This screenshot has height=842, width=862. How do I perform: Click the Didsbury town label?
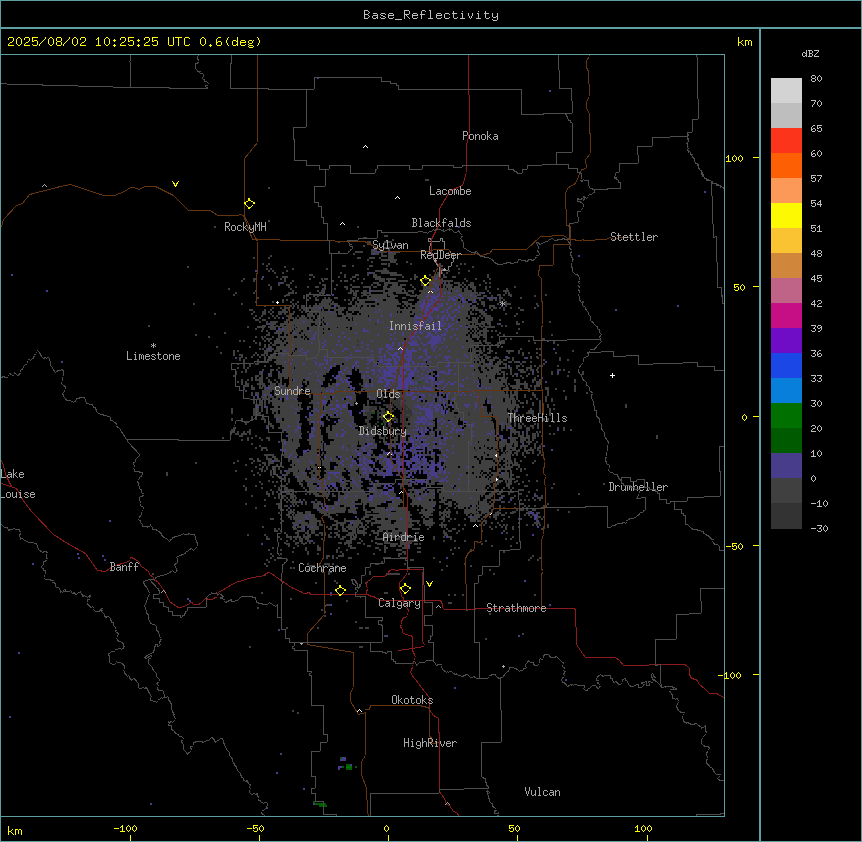coord(383,431)
